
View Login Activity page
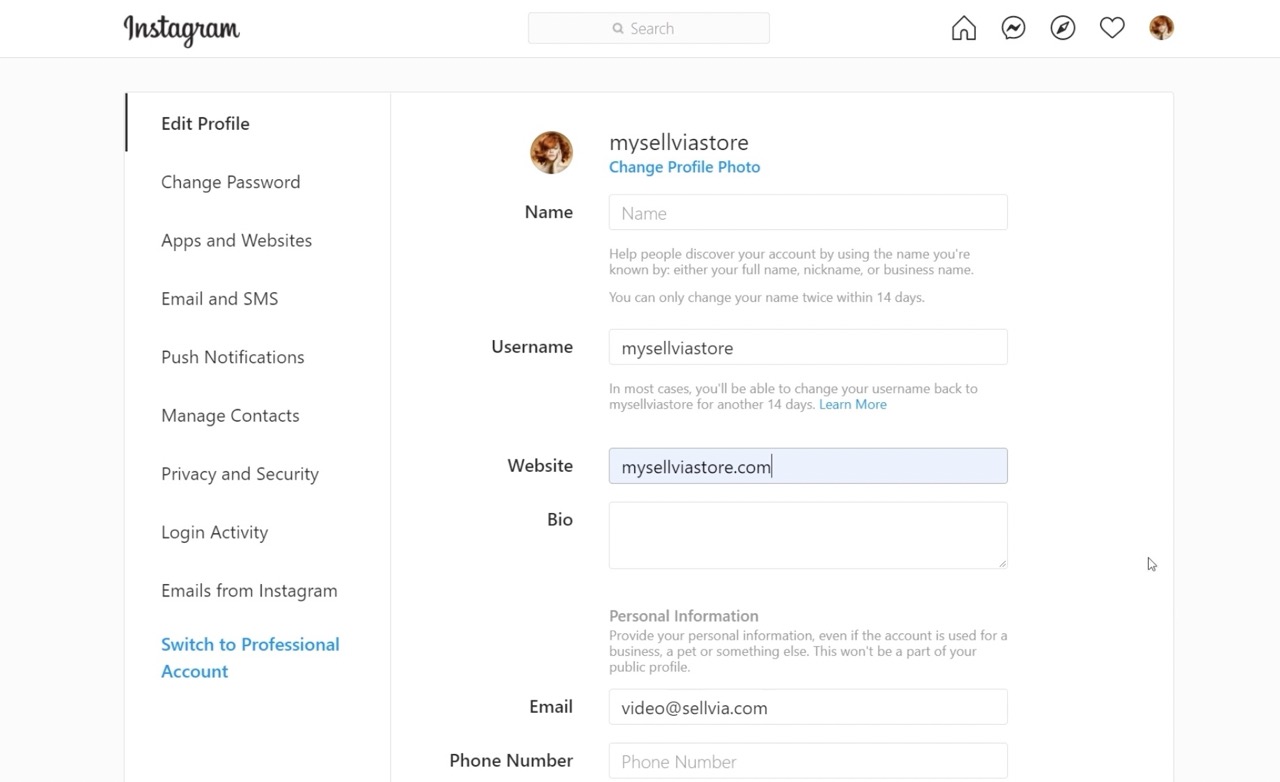(214, 532)
